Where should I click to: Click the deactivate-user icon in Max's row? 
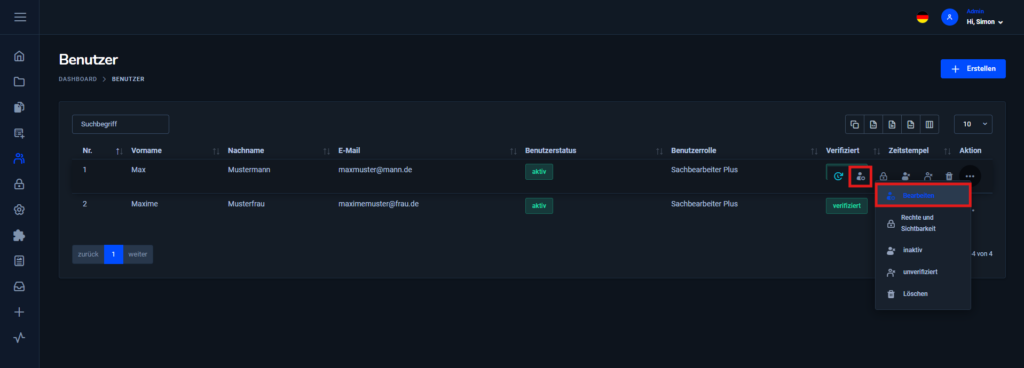[905, 176]
